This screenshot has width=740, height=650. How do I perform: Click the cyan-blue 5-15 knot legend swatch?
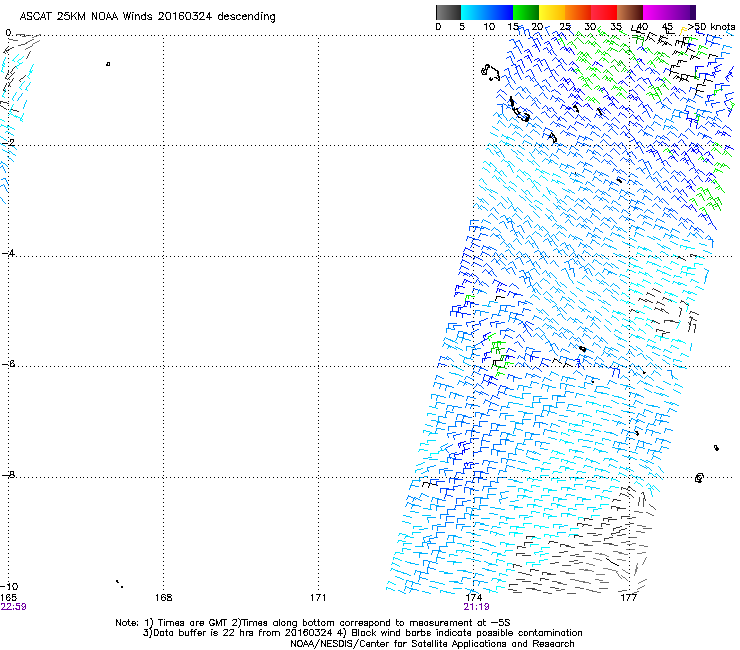487,12
